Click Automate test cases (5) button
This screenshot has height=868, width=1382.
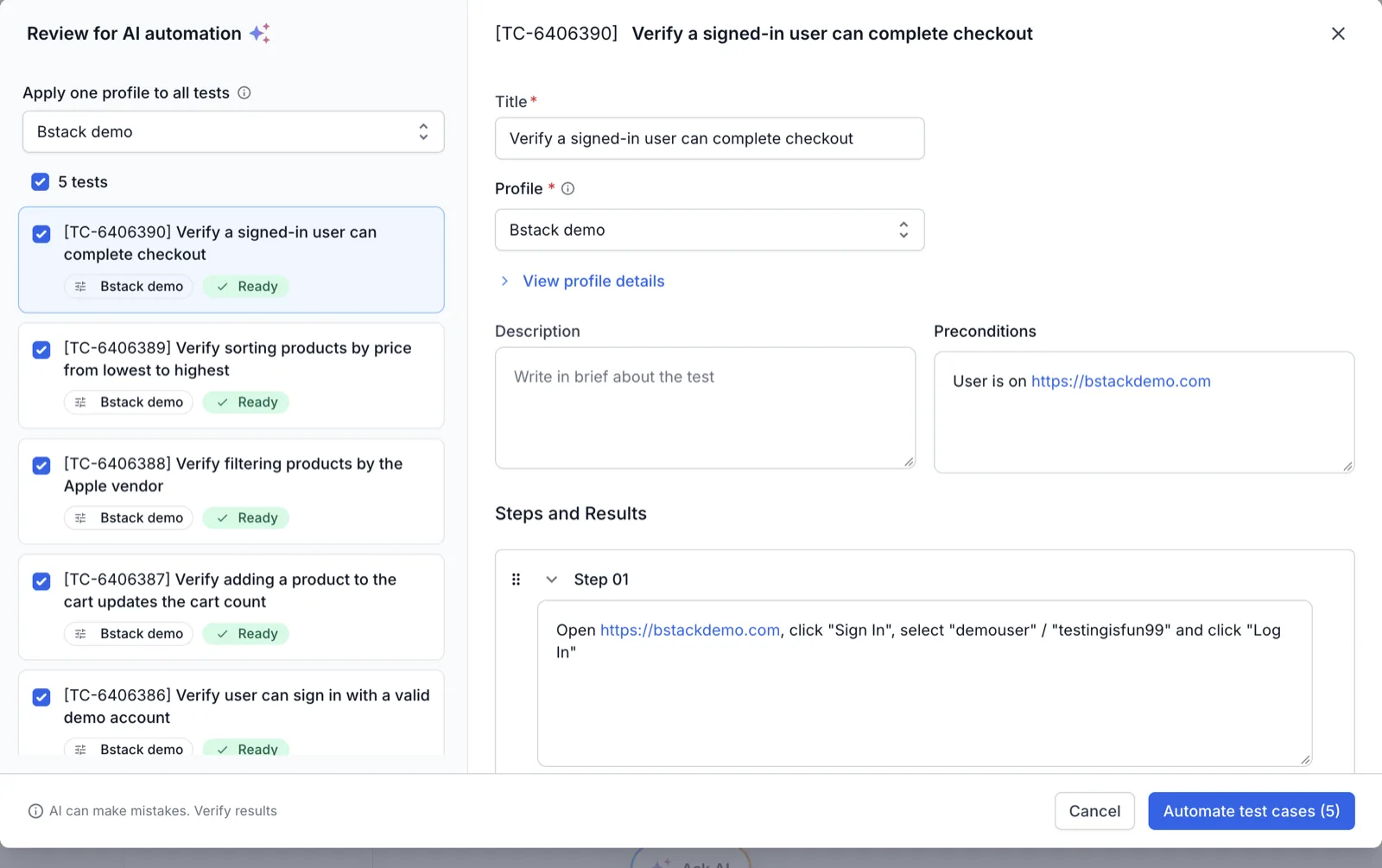pyautogui.click(x=1252, y=811)
